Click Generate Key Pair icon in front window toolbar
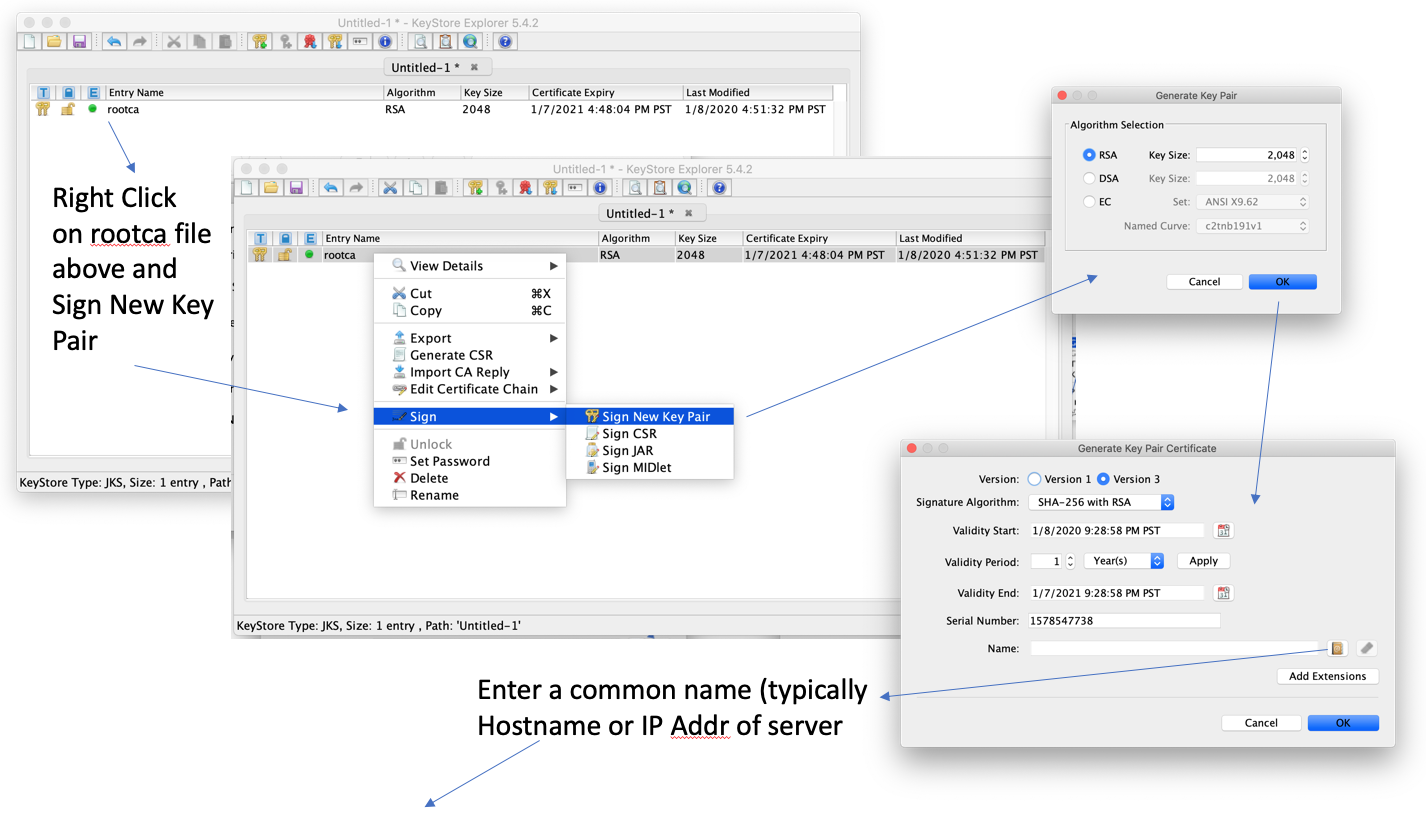This screenshot has width=1426, height=819. pyautogui.click(x=476, y=188)
